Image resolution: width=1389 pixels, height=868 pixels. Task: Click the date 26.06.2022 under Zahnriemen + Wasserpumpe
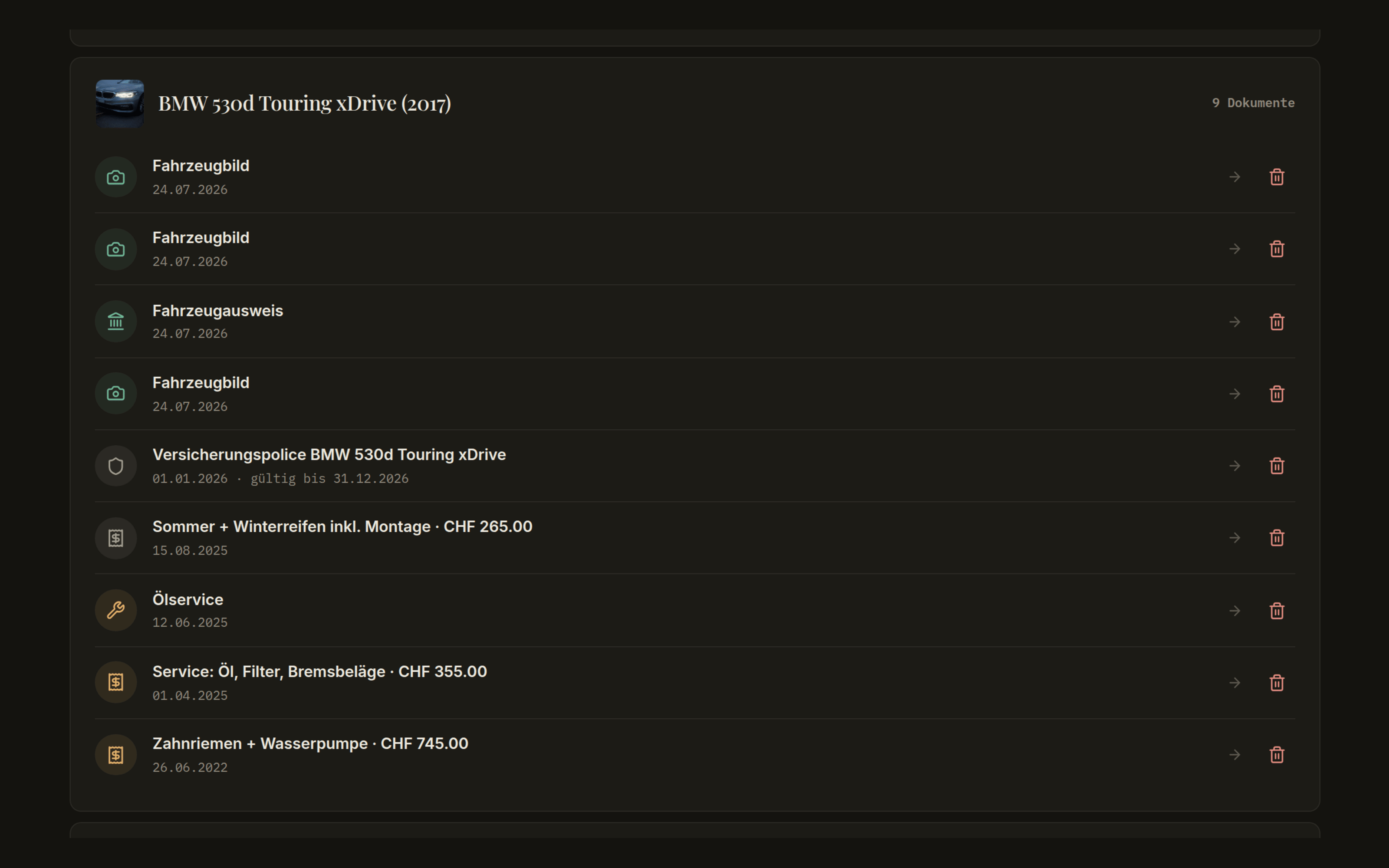190,768
